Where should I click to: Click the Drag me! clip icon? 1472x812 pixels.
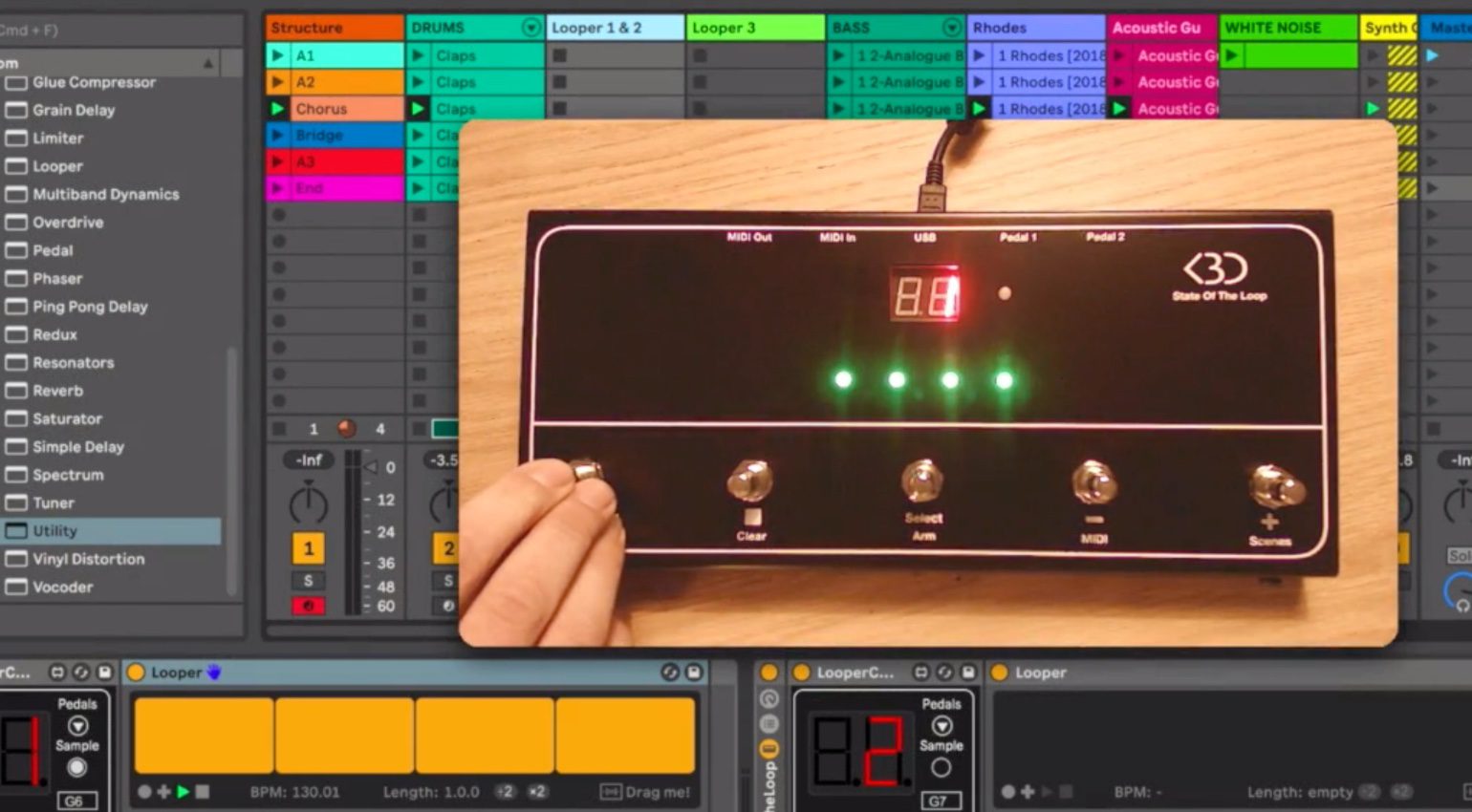coord(611,792)
